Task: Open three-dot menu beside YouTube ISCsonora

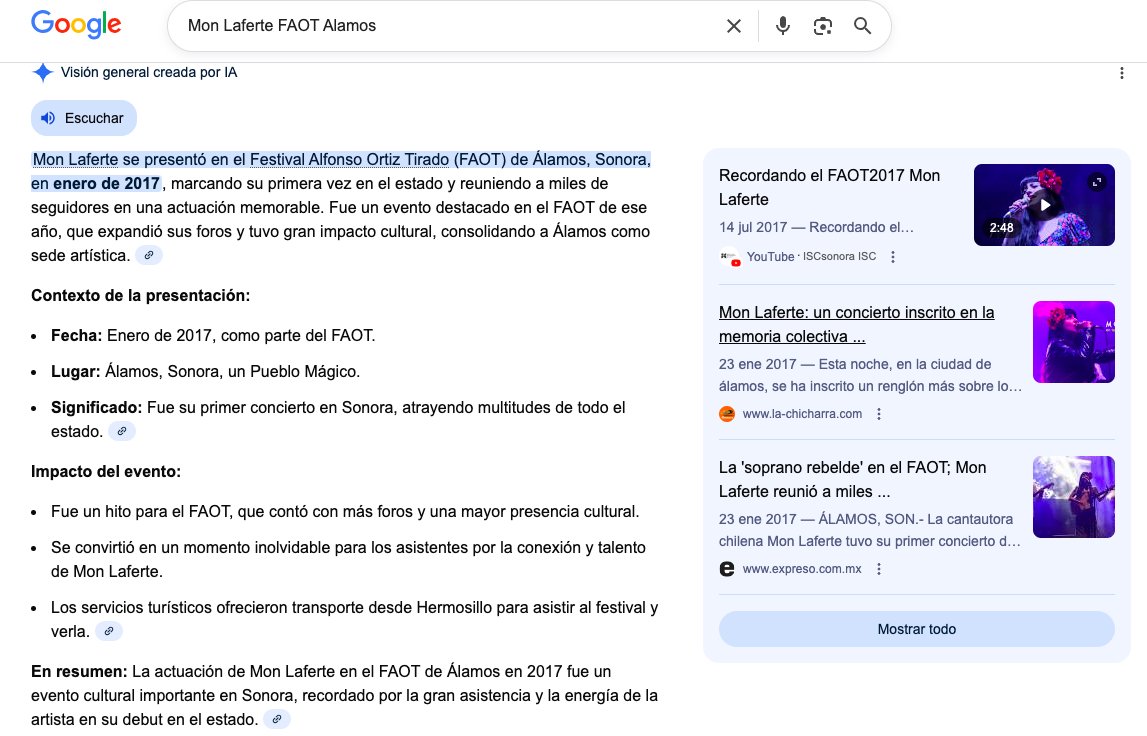Action: pyautogui.click(x=892, y=257)
